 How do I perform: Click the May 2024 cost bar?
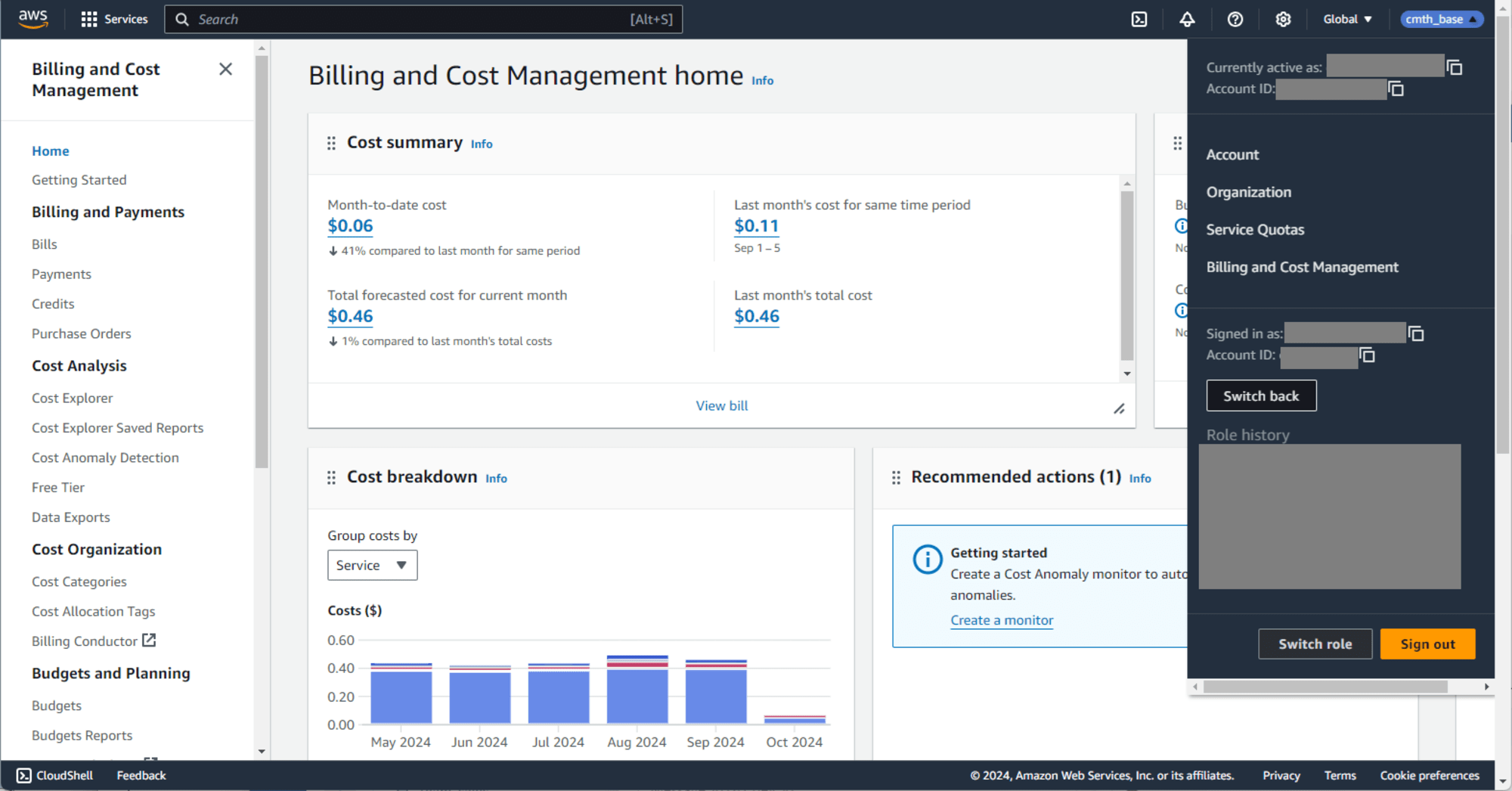click(x=401, y=693)
